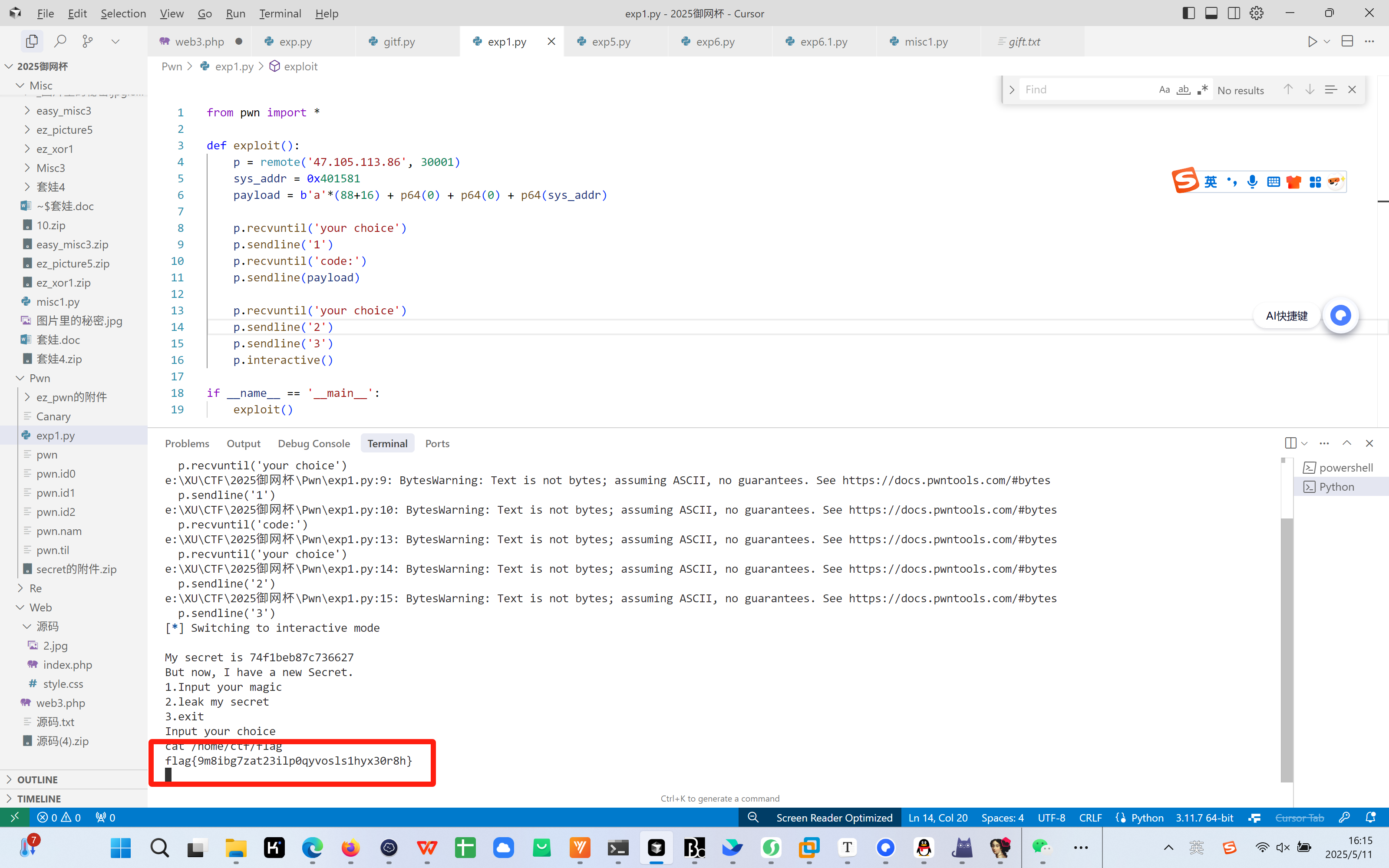The width and height of the screenshot is (1389, 868).
Task: Click the AI快捷键 floating button
Action: [1286, 316]
